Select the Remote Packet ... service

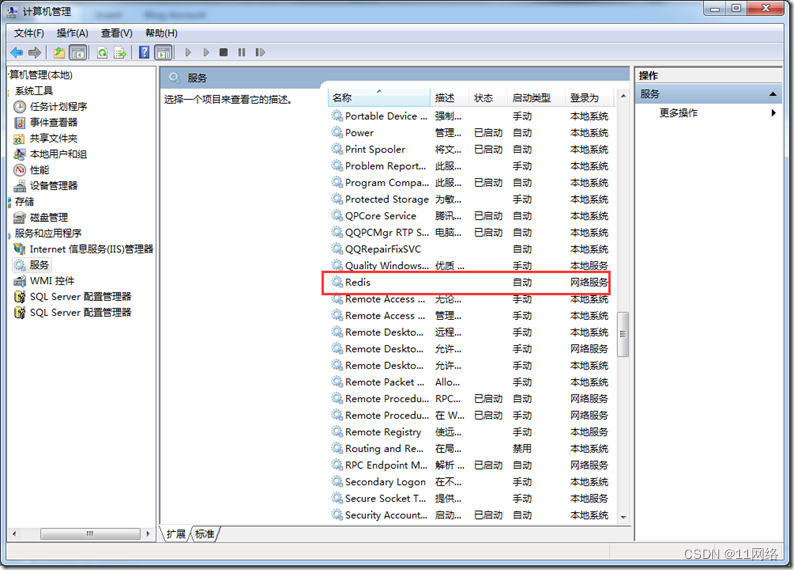coord(471,382)
